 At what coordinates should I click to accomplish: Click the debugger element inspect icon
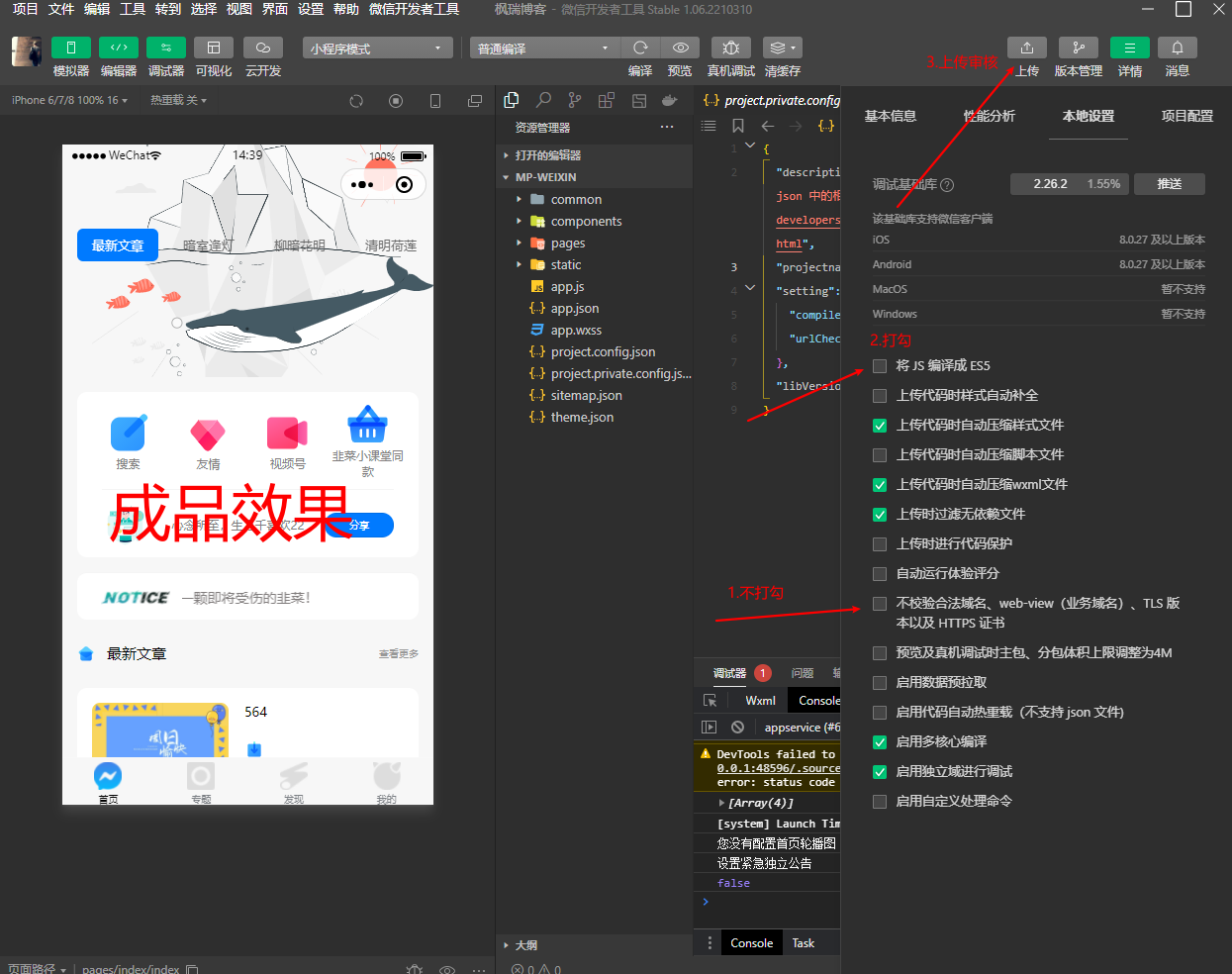coord(710,700)
